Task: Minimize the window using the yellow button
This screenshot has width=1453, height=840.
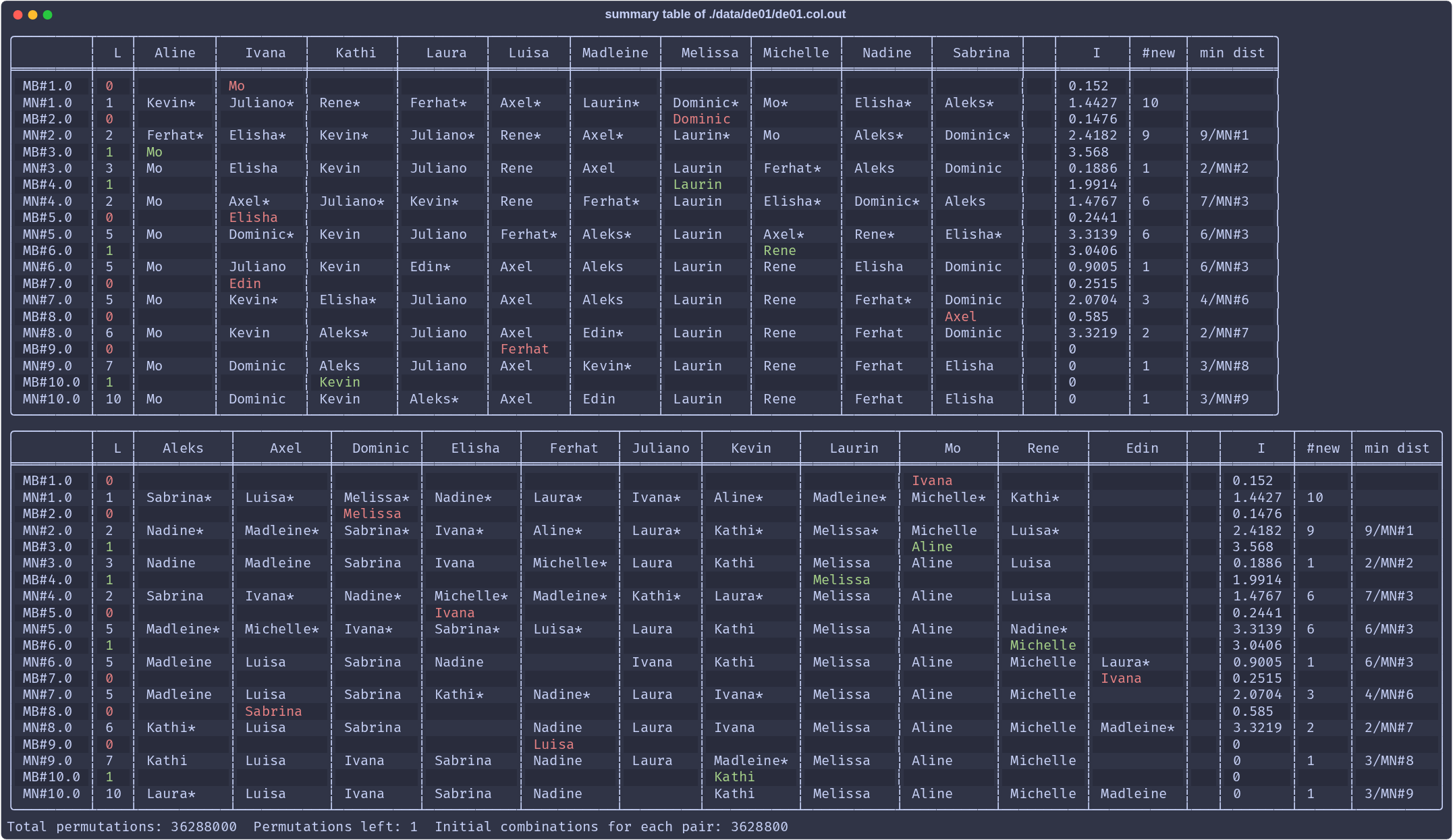Action: [x=33, y=15]
